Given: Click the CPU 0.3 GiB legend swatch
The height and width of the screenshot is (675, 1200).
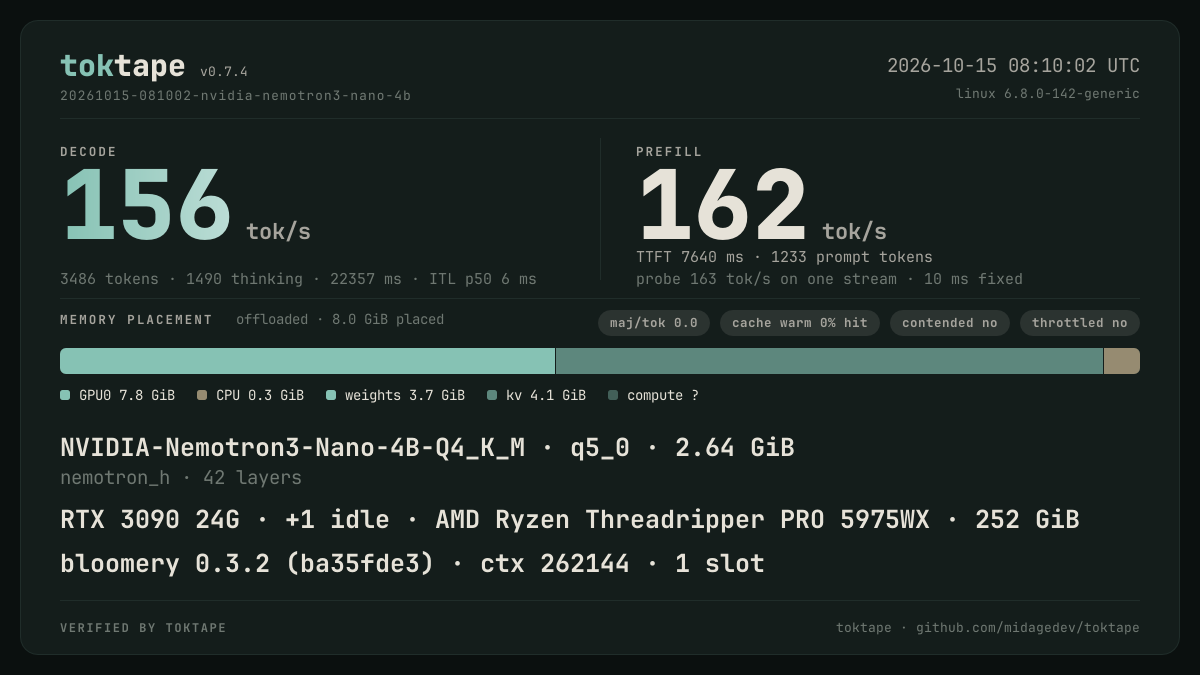Looking at the screenshot, I should (x=202, y=396).
